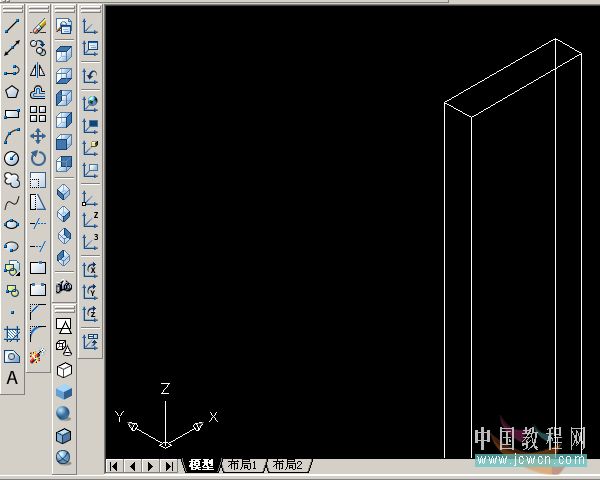Switch to the 模型 model tab

(200, 466)
